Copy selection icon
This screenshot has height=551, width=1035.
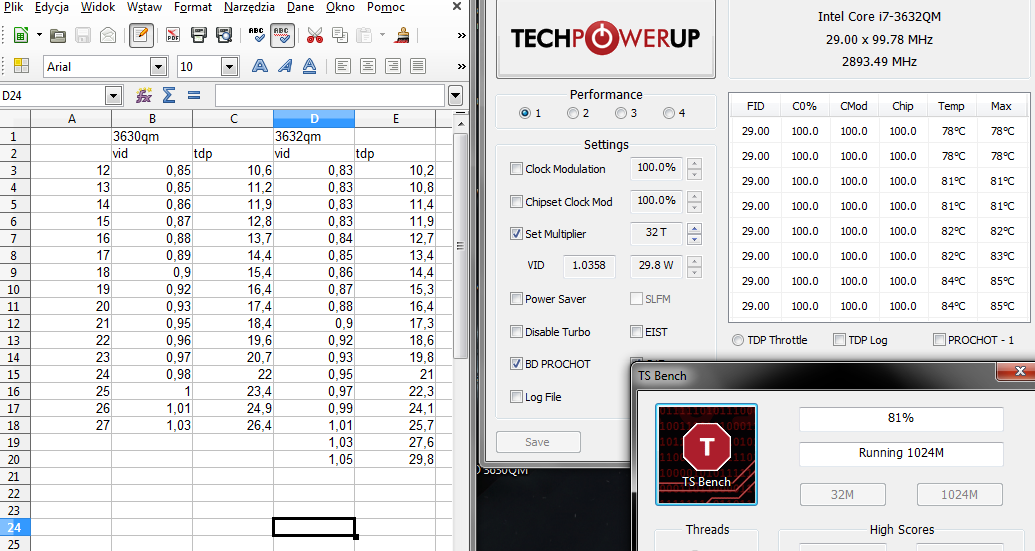pos(339,35)
